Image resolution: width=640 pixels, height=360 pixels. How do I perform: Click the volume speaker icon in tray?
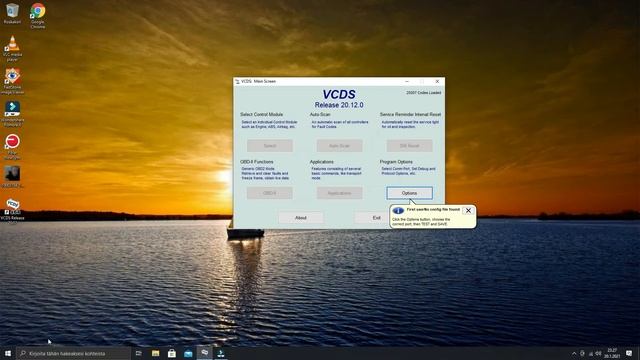coord(598,353)
